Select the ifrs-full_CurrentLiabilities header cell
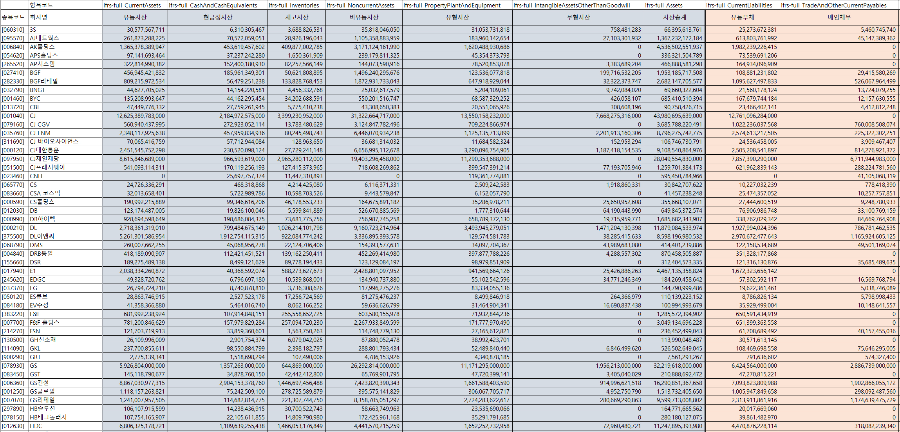900x432 pixels. 742,5
